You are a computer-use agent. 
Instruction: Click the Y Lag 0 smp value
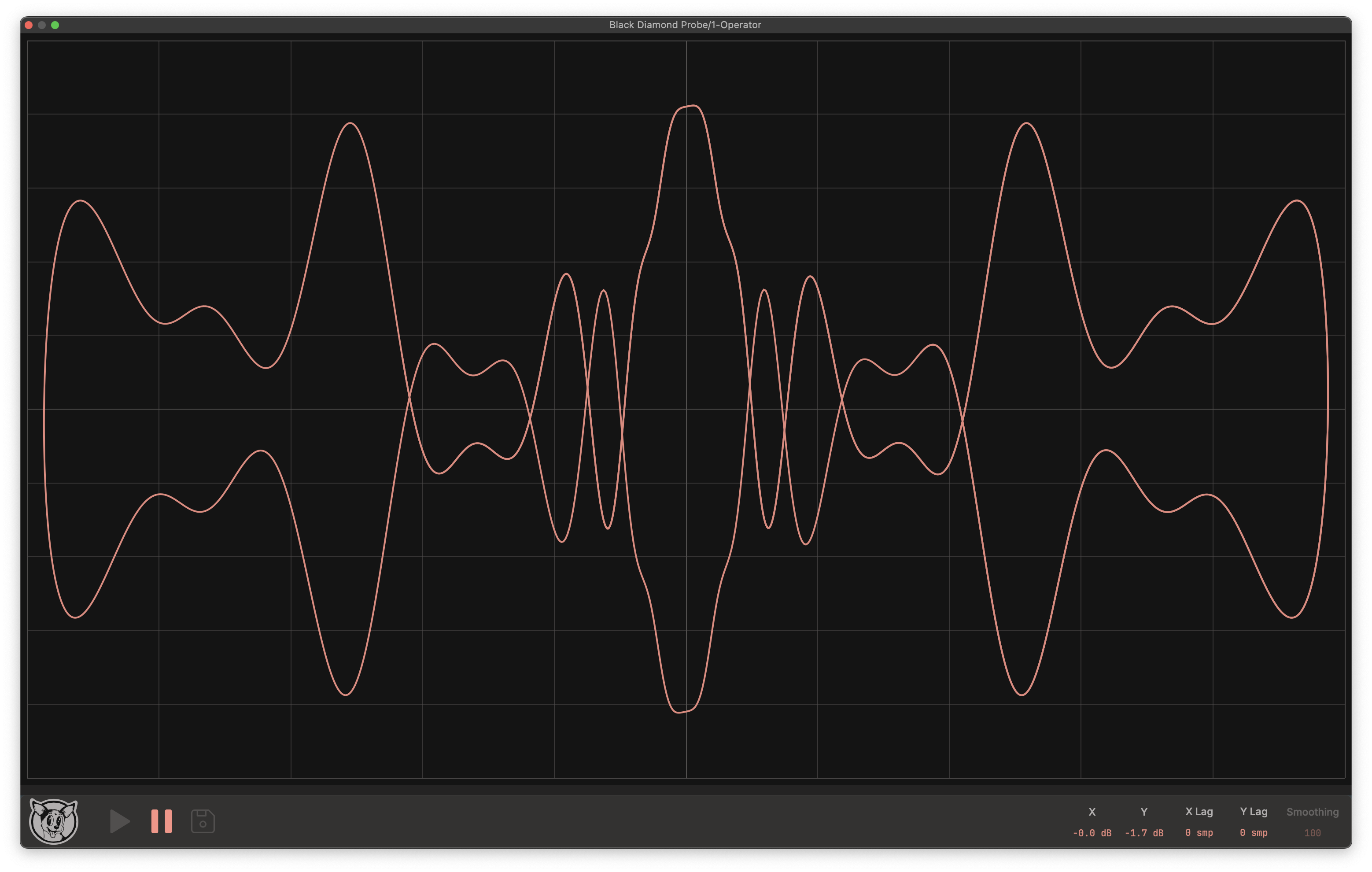1254,833
